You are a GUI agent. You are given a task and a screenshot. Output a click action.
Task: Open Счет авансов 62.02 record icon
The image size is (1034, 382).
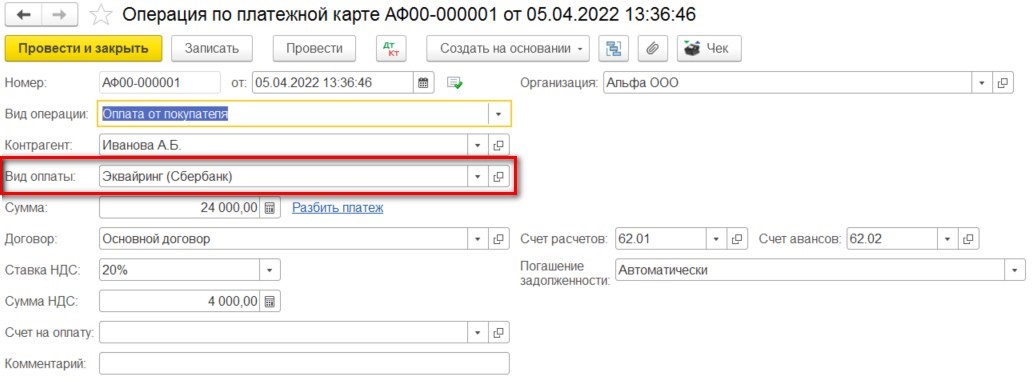(x=968, y=239)
